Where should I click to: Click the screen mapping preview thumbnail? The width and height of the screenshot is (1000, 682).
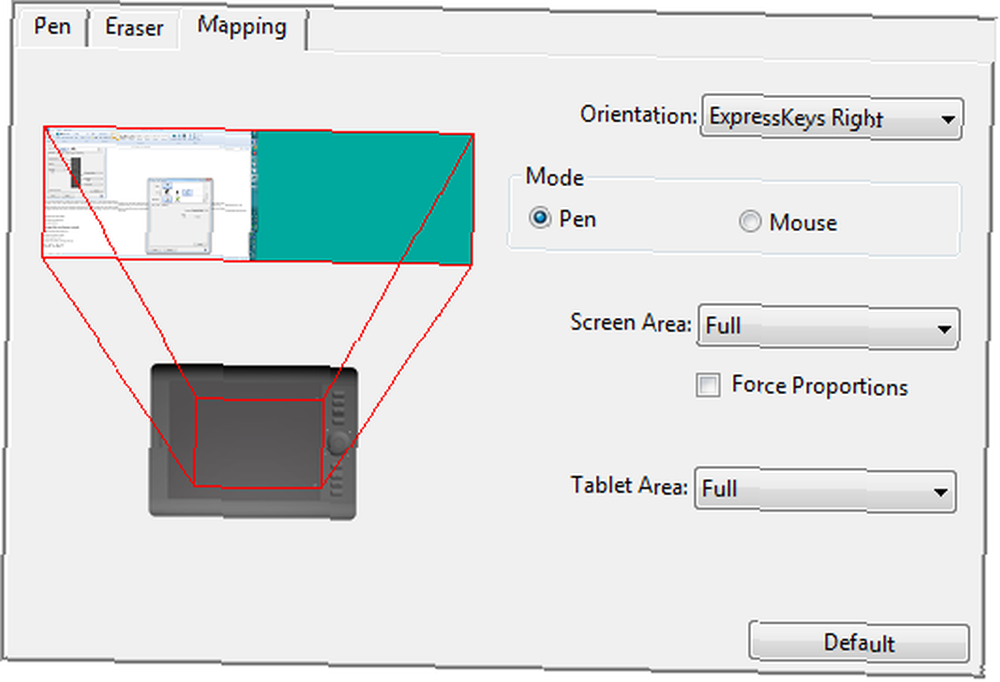point(258,195)
